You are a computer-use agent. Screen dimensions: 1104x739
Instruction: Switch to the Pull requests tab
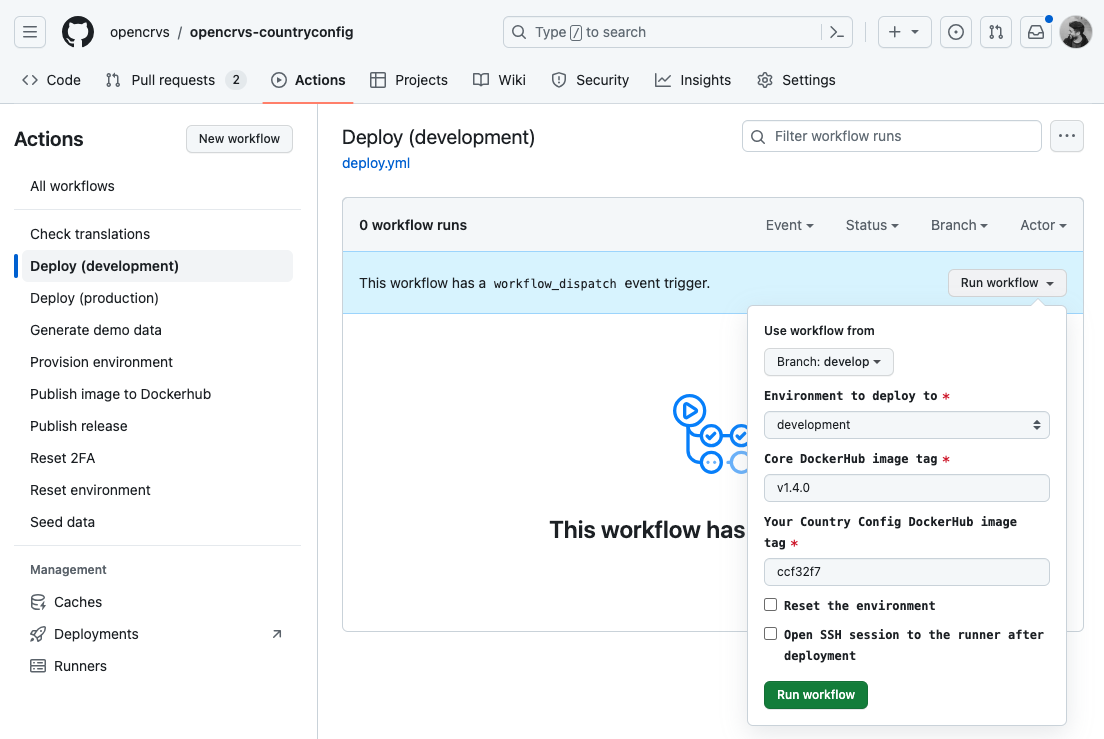[x=173, y=80]
